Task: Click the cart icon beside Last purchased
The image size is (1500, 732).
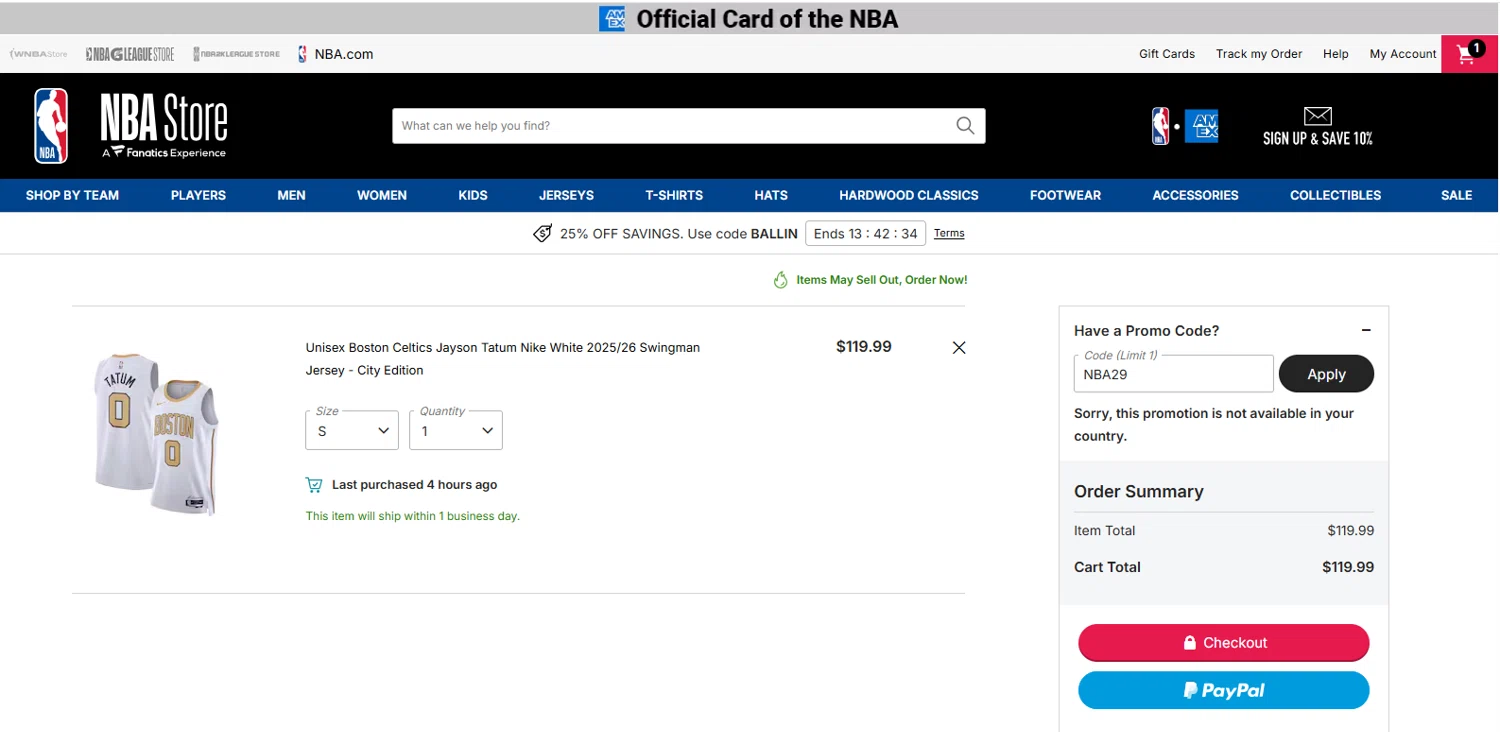Action: pyautogui.click(x=314, y=485)
